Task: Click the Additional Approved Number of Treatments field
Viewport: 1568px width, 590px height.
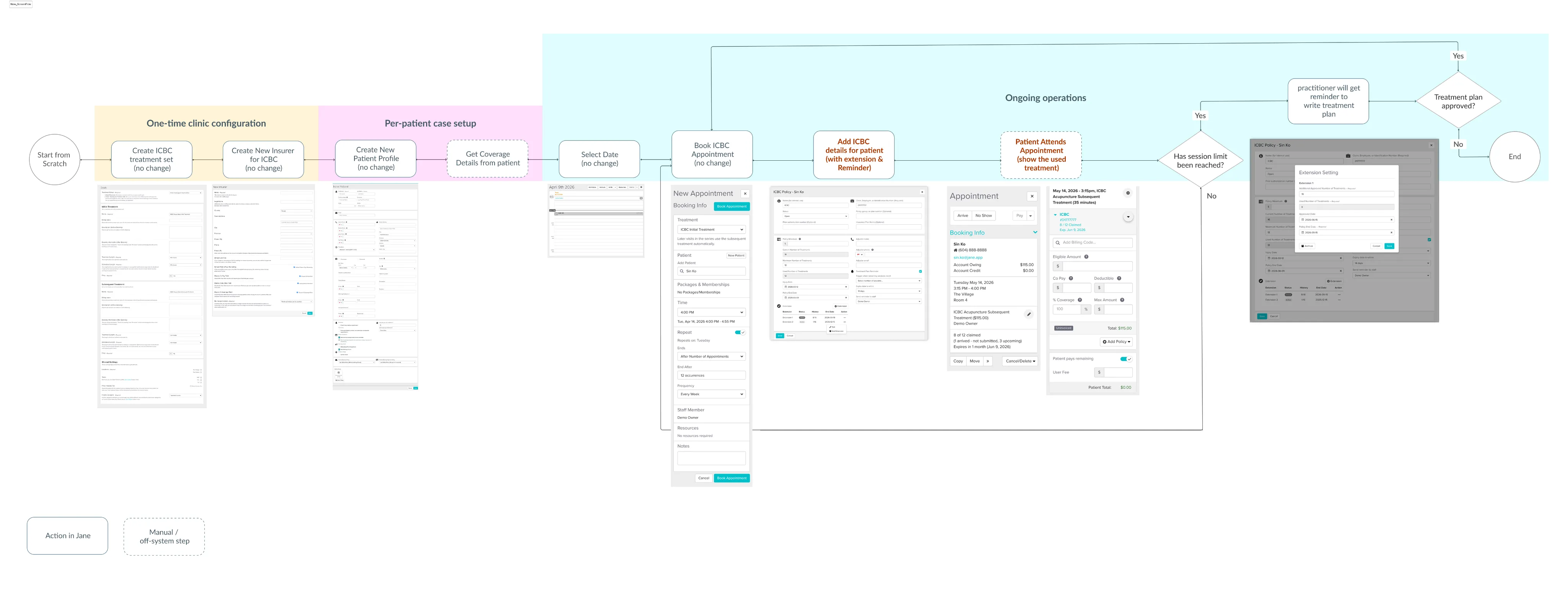Action: pos(1346,194)
